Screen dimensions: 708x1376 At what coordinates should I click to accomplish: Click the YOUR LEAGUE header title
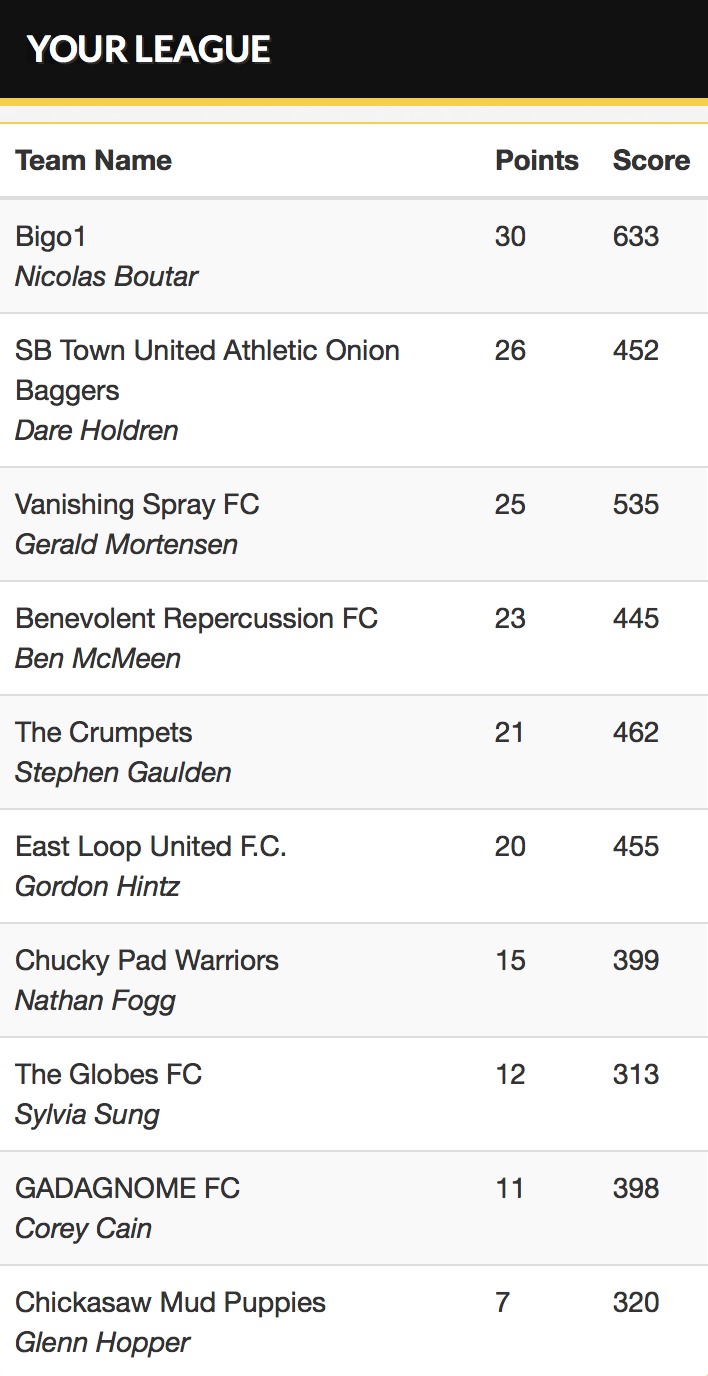click(148, 49)
